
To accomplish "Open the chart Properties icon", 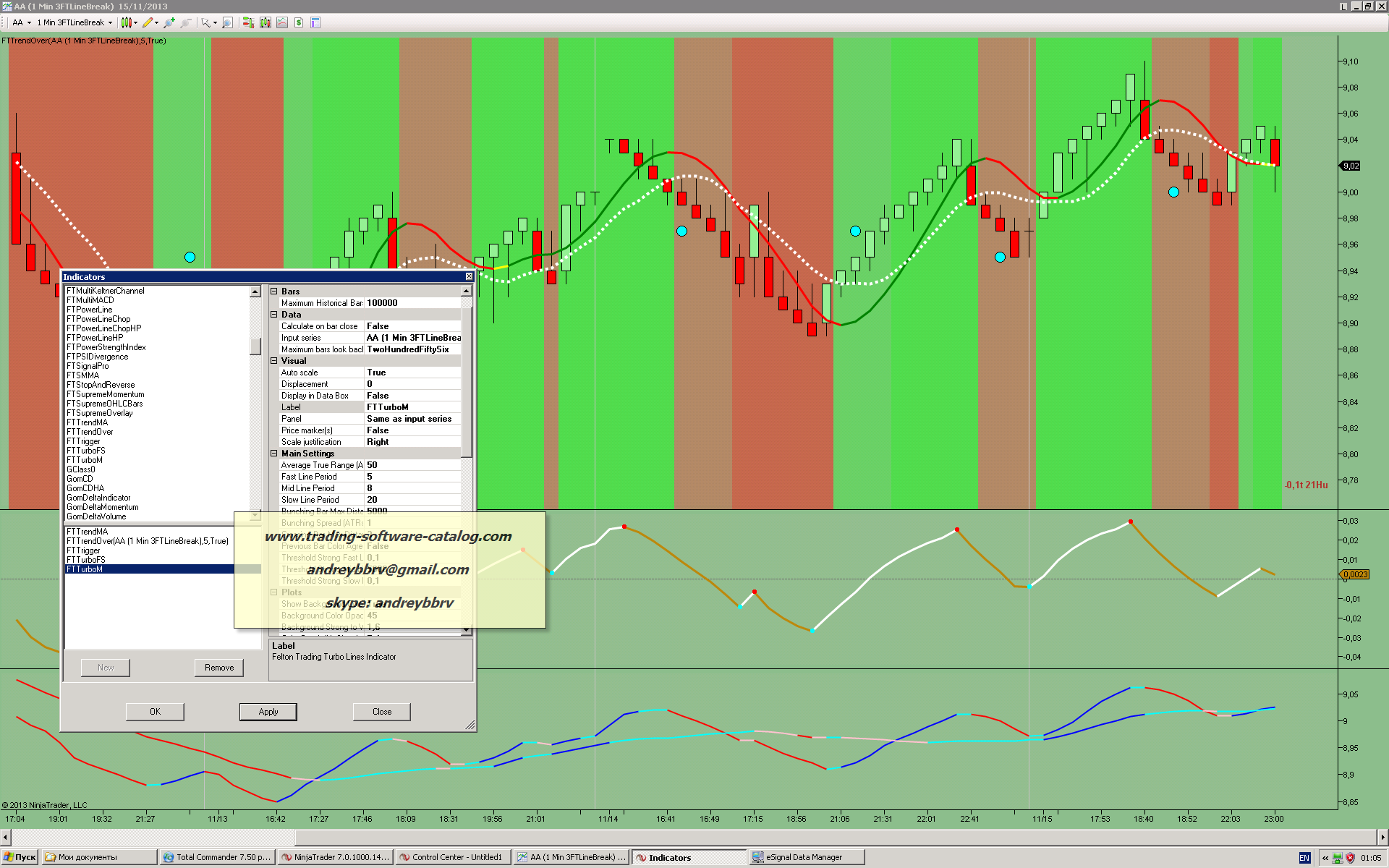I will 315,22.
